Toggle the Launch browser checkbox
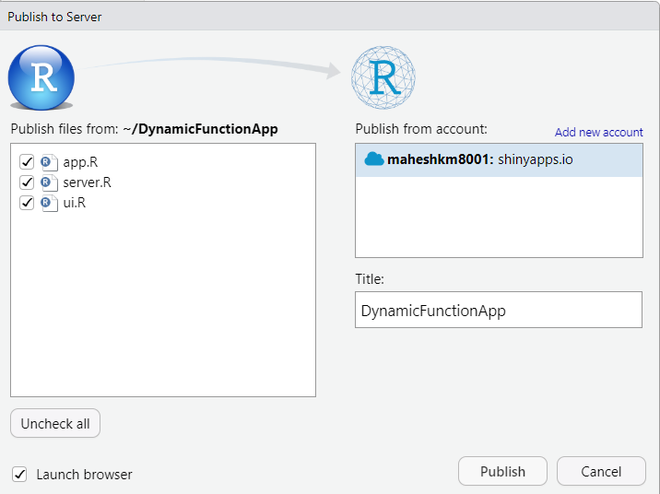The height and width of the screenshot is (494, 660). coord(19,474)
